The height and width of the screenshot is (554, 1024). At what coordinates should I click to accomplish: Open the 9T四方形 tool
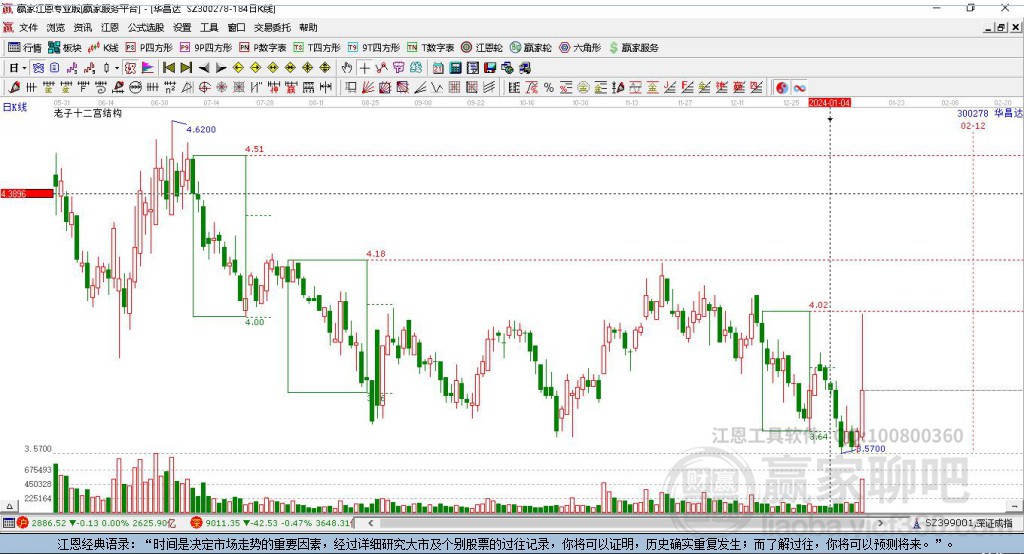point(374,48)
